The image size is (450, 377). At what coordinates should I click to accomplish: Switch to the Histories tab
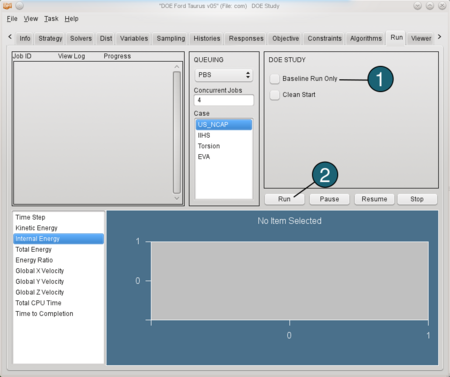click(207, 38)
